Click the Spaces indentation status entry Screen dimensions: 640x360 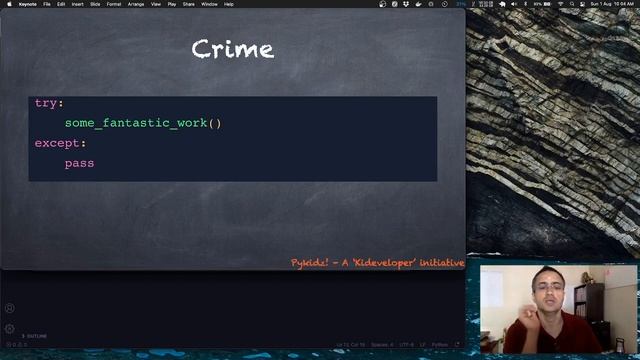coord(382,345)
